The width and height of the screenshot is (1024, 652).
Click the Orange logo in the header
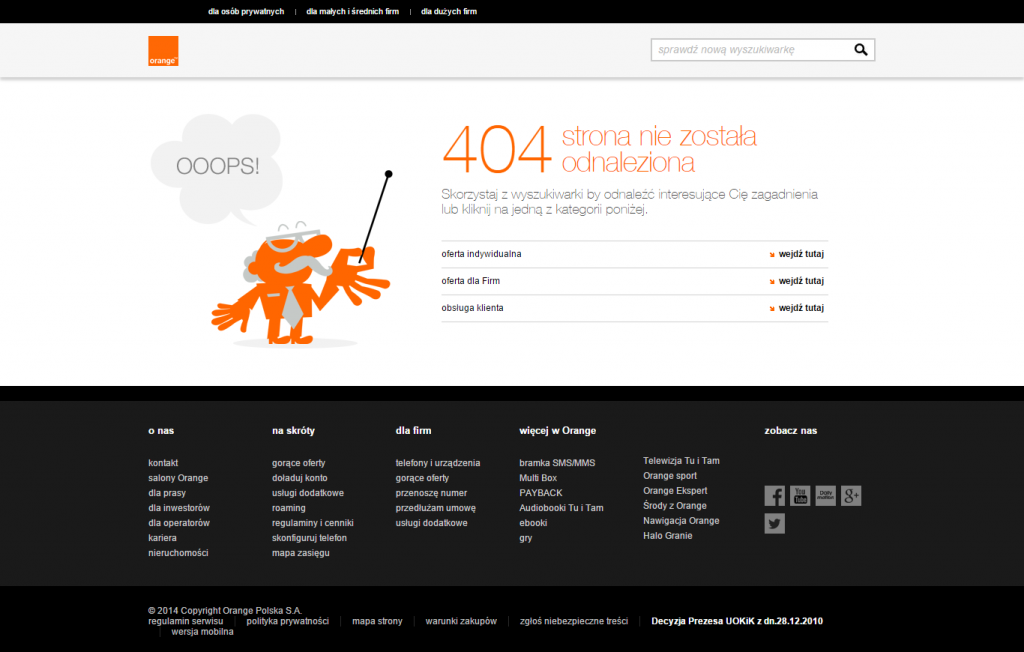coord(163,51)
